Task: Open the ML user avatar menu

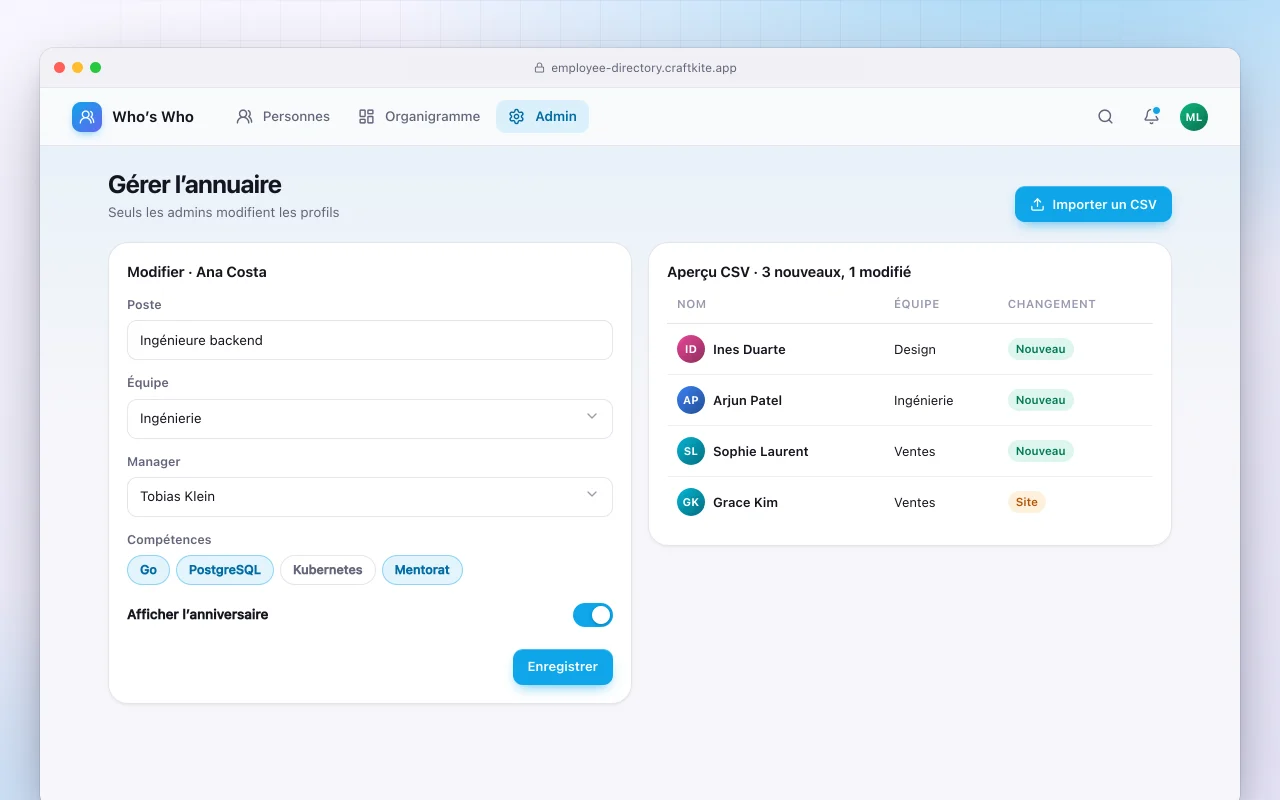Action: pyautogui.click(x=1194, y=117)
